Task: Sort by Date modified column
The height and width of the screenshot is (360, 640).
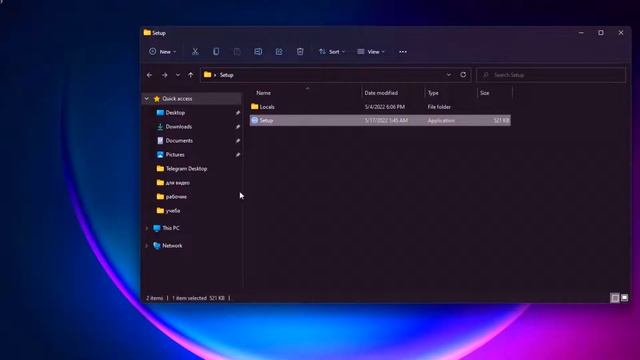Action: click(x=381, y=93)
